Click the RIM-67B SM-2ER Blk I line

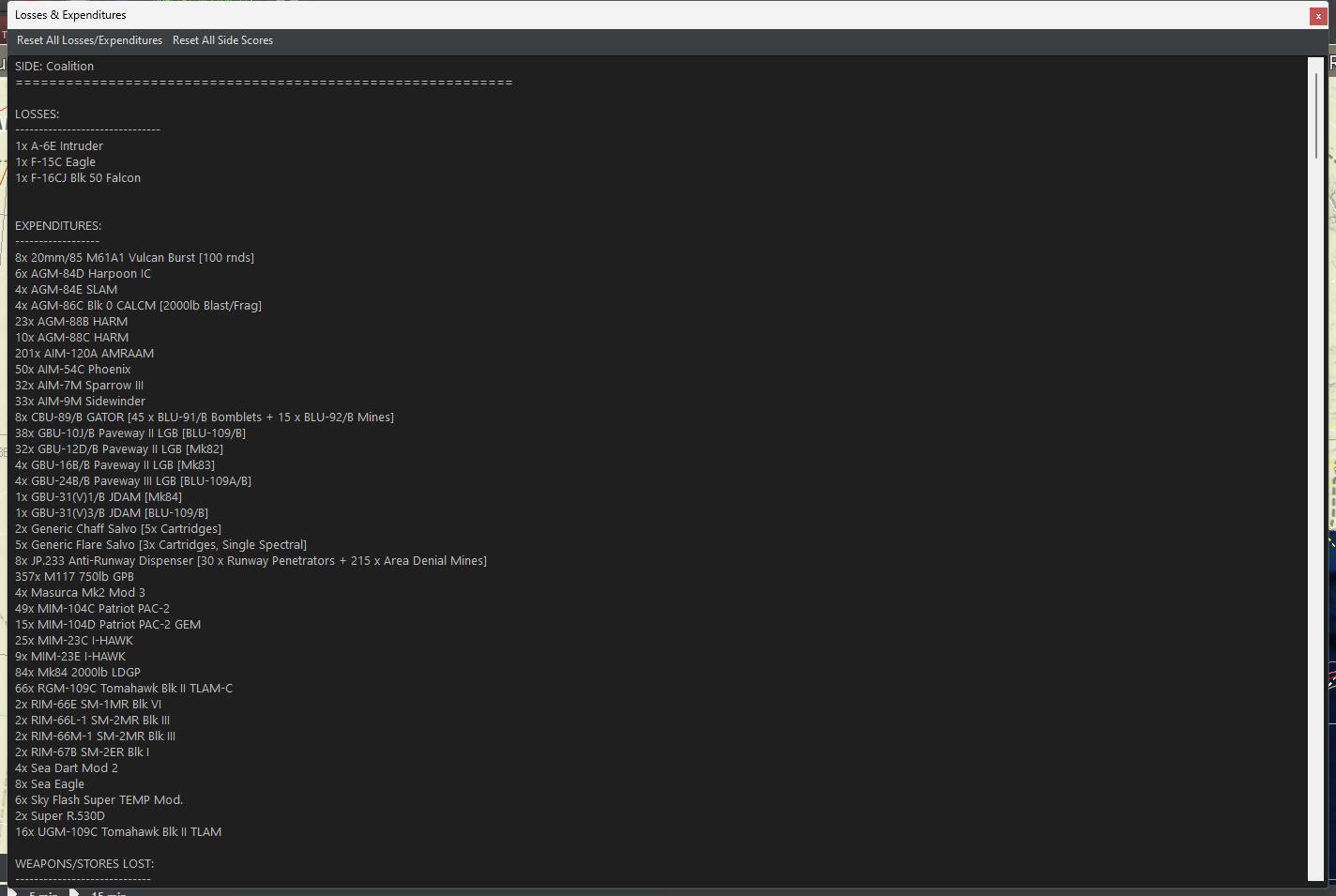click(x=82, y=752)
